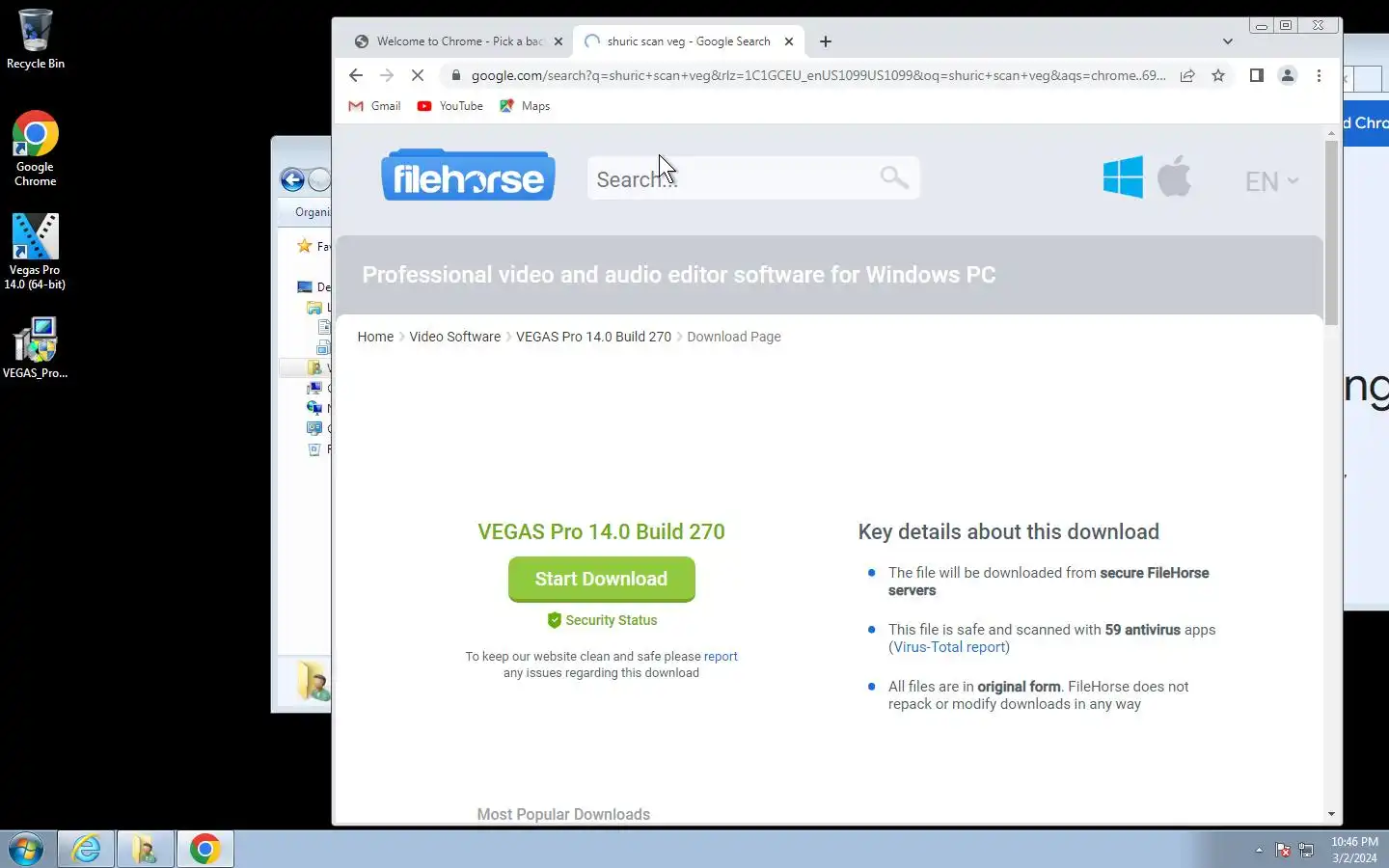
Task: Open the network tray icon
Action: coord(1306,850)
